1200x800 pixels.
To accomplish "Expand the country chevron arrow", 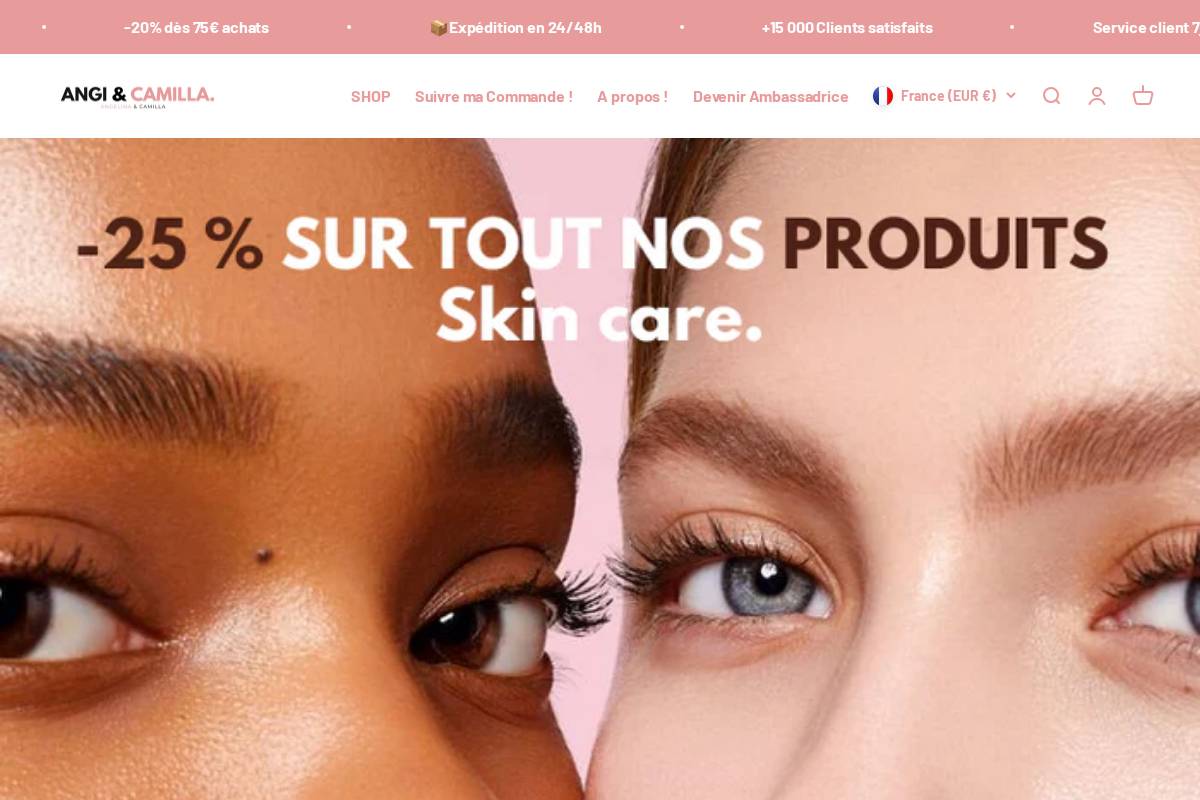I will click(1010, 96).
